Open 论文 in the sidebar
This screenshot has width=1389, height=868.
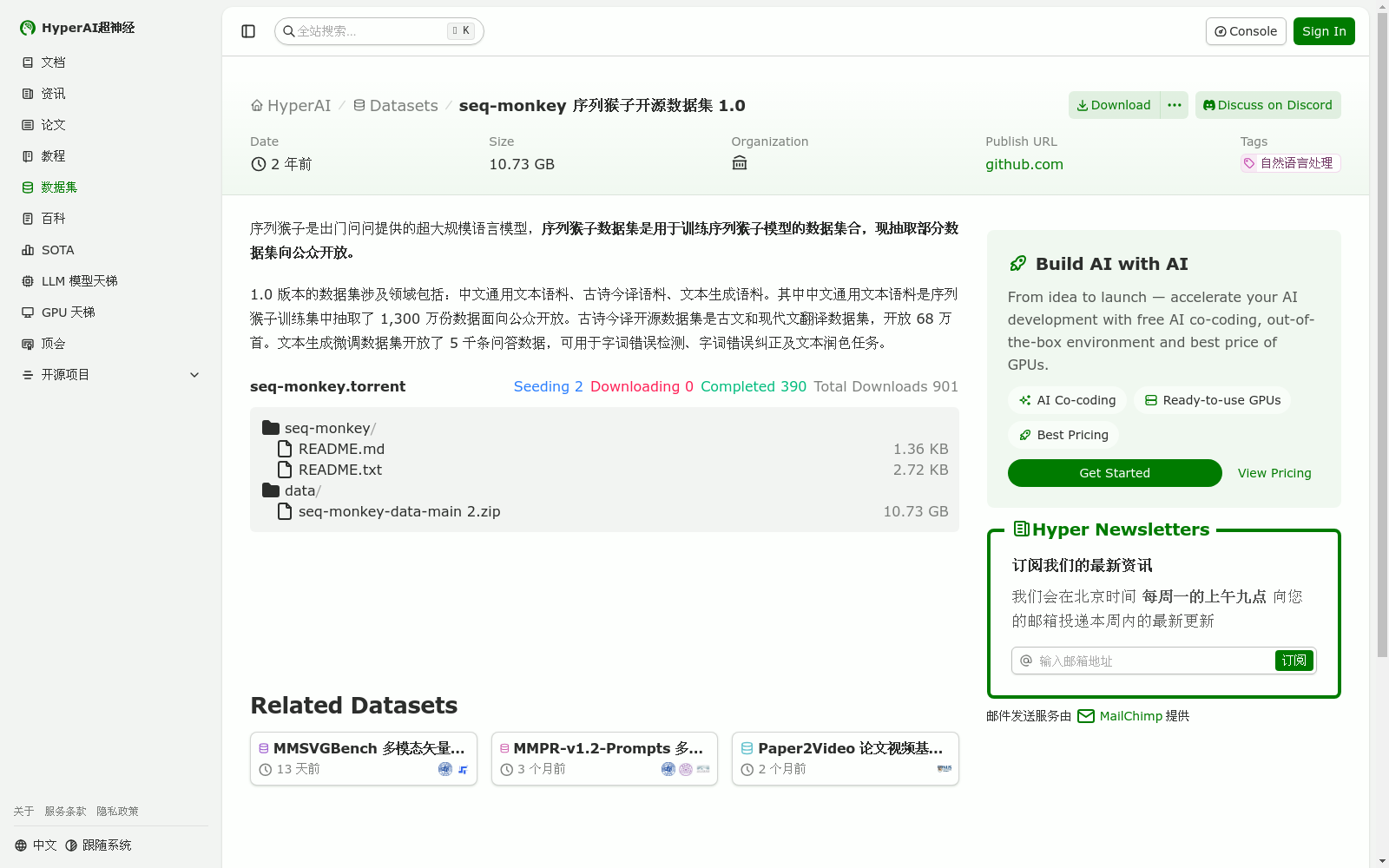tap(110, 125)
